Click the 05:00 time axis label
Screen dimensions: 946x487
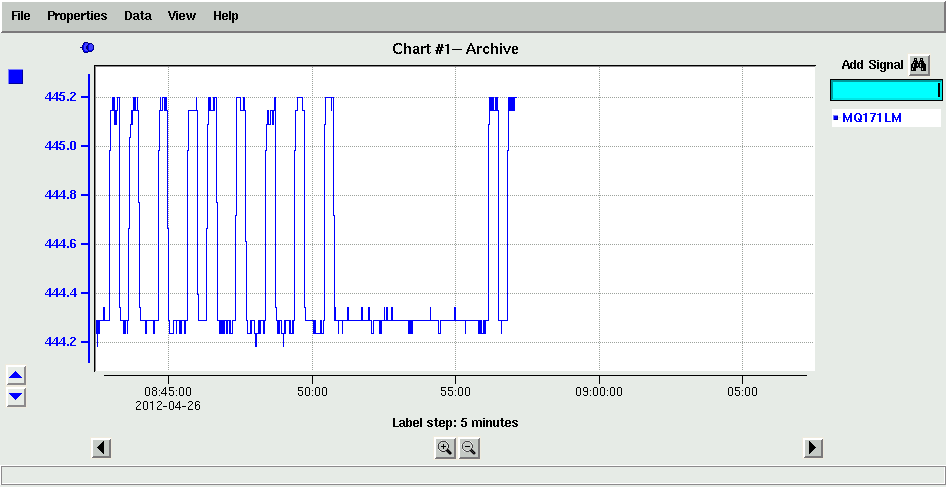point(742,392)
